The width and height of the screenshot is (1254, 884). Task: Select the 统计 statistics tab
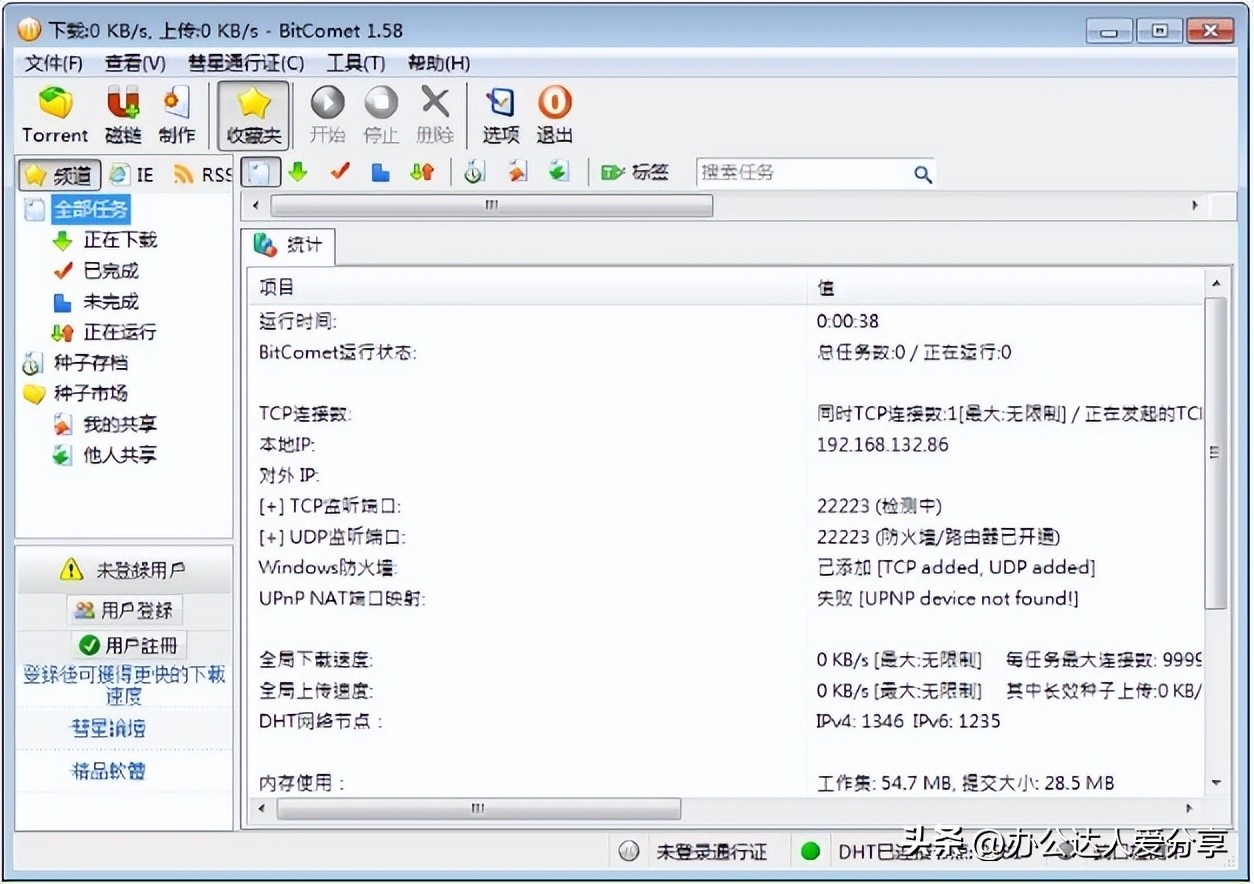tap(288, 245)
